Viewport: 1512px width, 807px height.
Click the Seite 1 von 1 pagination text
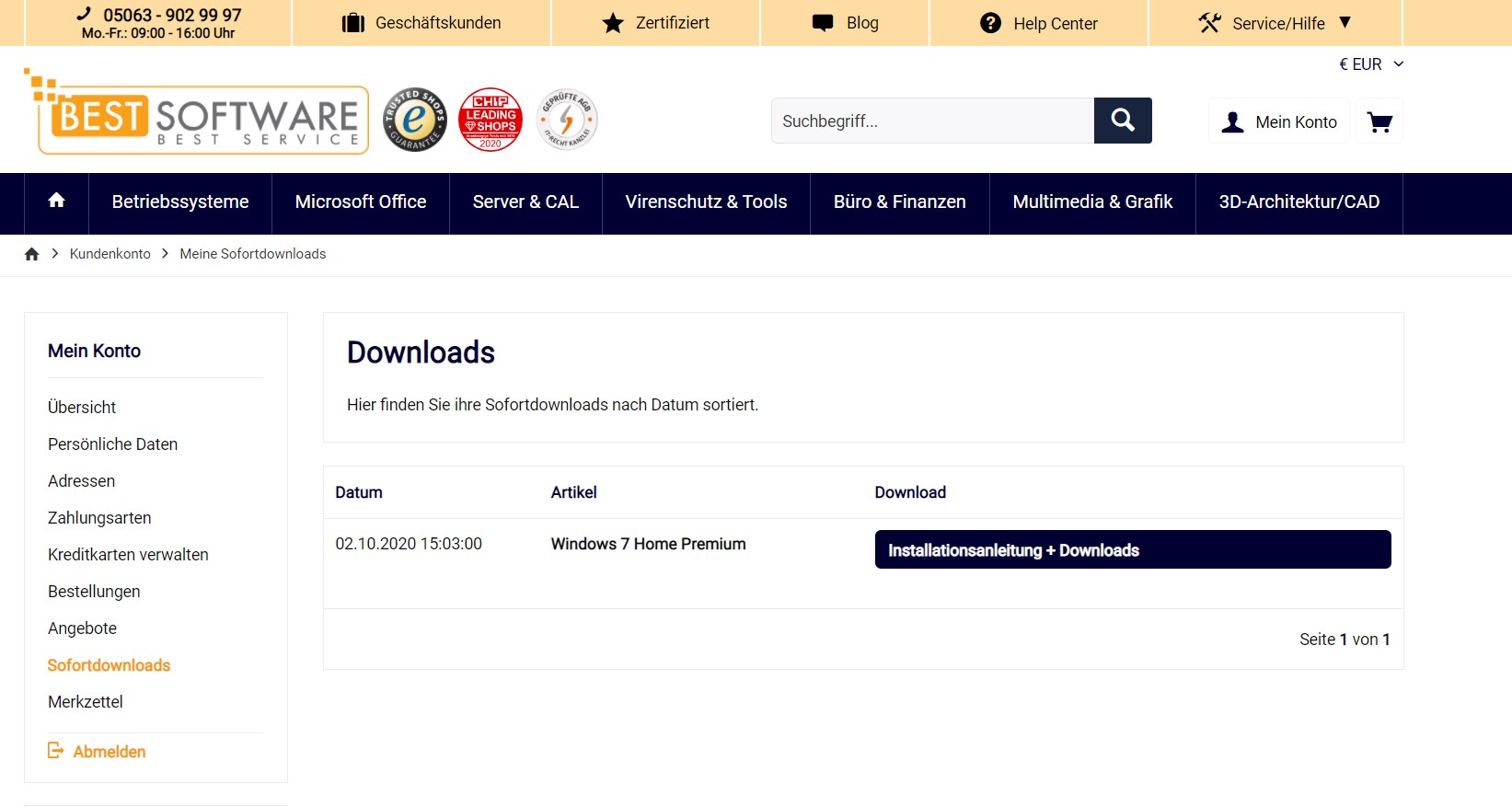point(1345,640)
